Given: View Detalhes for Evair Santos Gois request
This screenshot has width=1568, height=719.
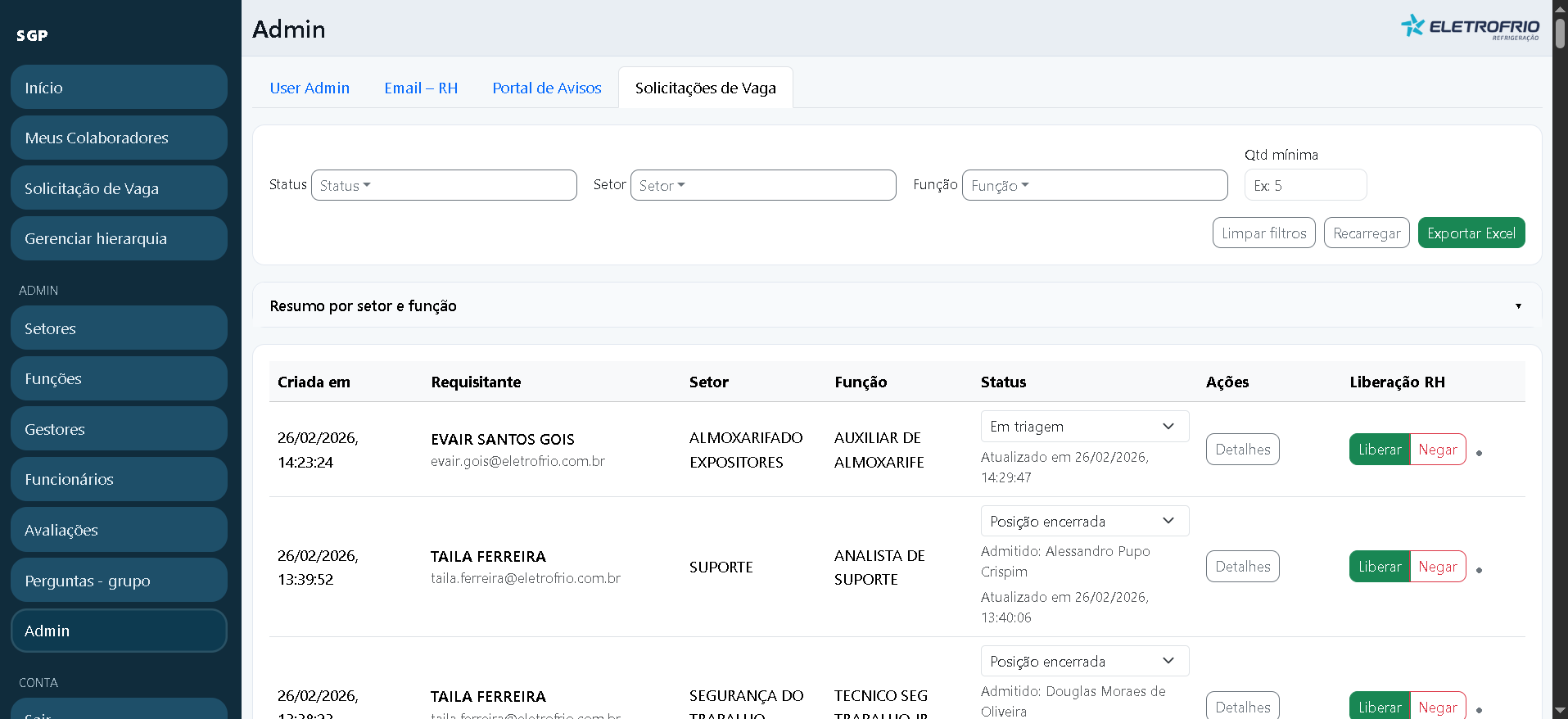Looking at the screenshot, I should (1242, 450).
